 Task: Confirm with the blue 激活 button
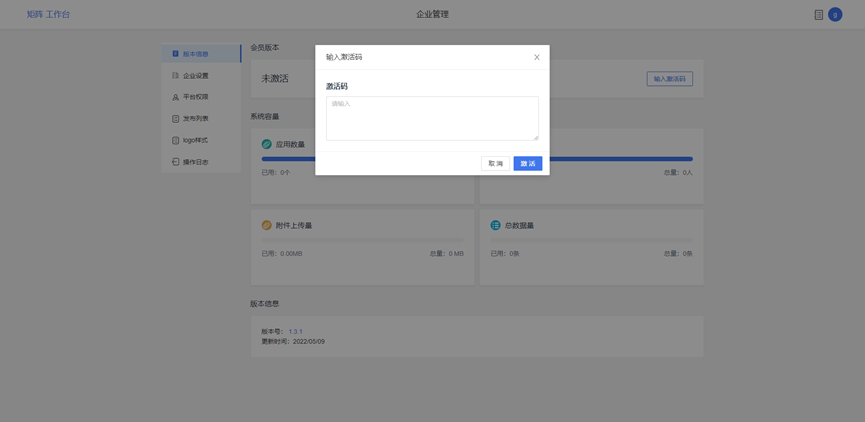[x=528, y=164]
